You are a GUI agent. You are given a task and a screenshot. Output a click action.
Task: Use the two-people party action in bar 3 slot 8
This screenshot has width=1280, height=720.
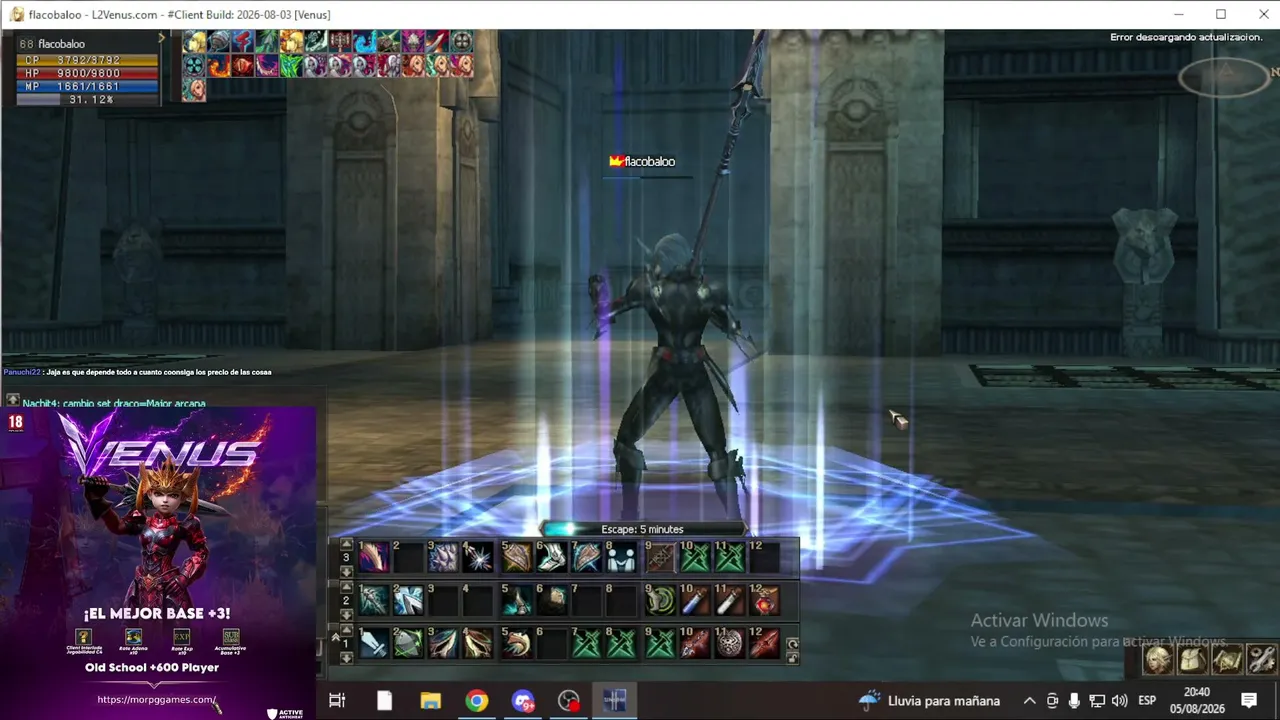(x=621, y=557)
